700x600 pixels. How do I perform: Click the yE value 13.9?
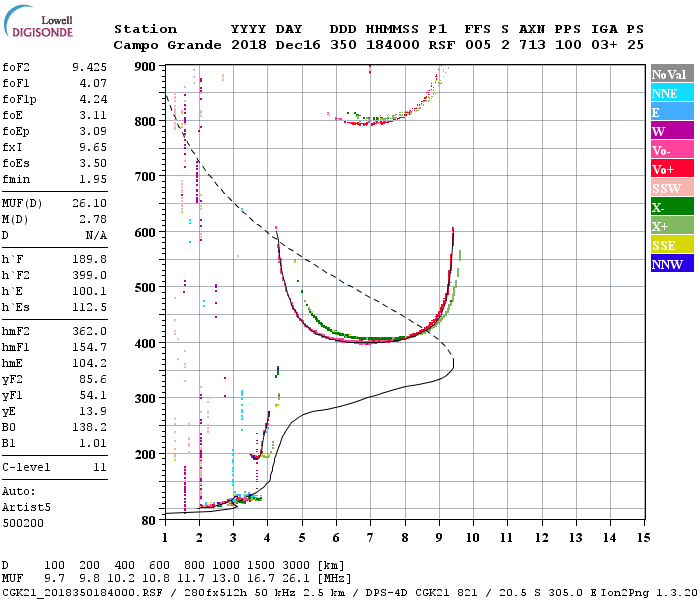93,412
